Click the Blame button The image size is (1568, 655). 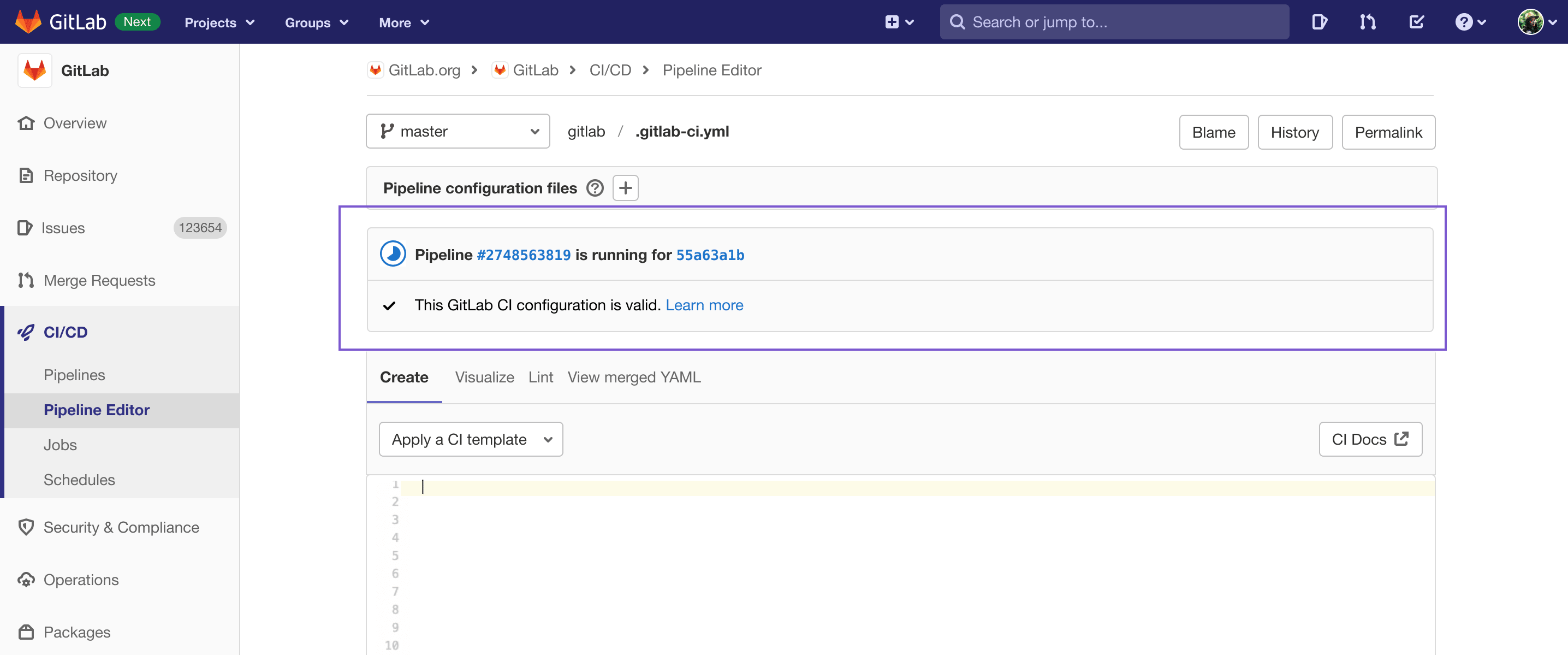point(1213,132)
